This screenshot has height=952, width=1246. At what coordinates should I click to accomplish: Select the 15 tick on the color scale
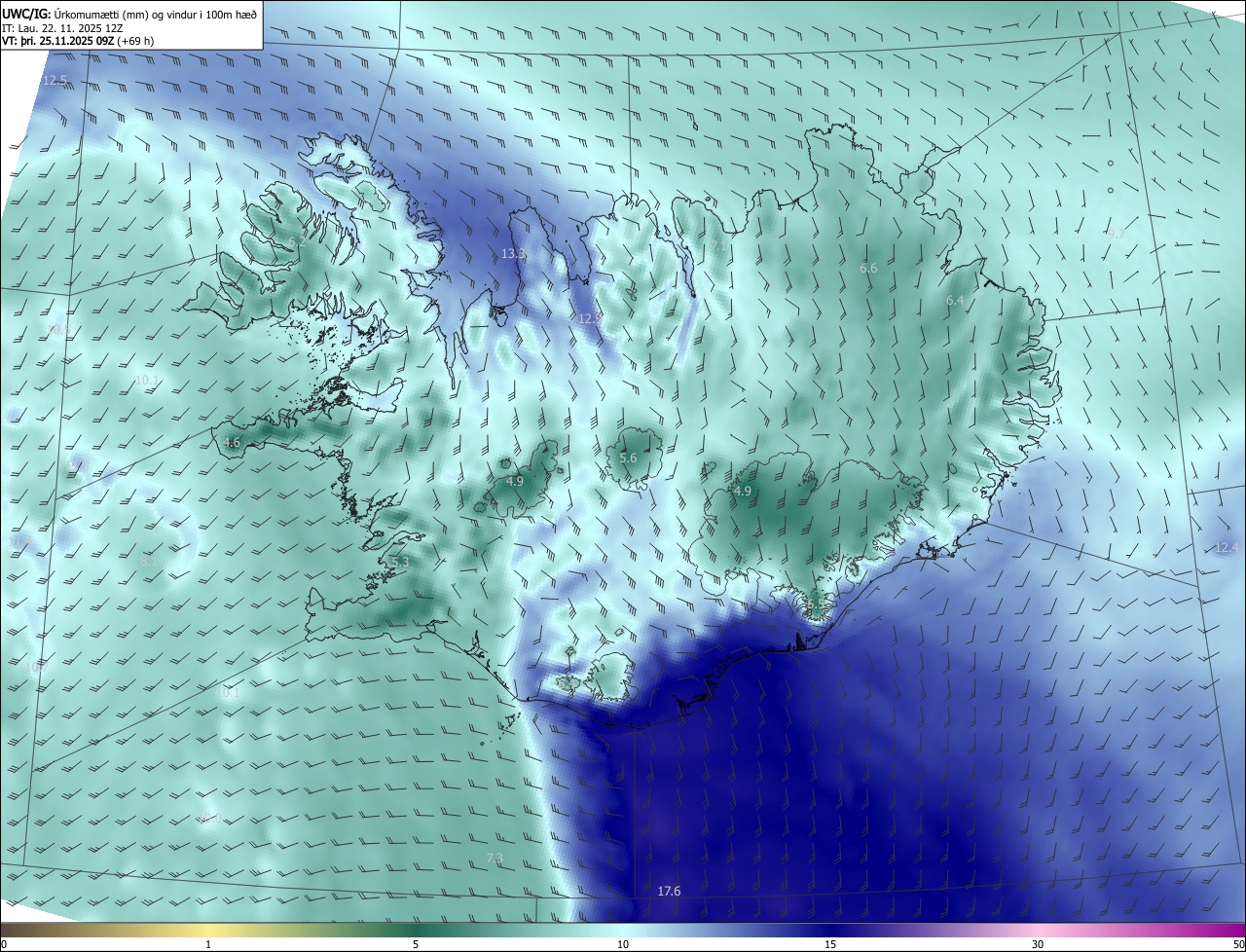click(x=830, y=945)
